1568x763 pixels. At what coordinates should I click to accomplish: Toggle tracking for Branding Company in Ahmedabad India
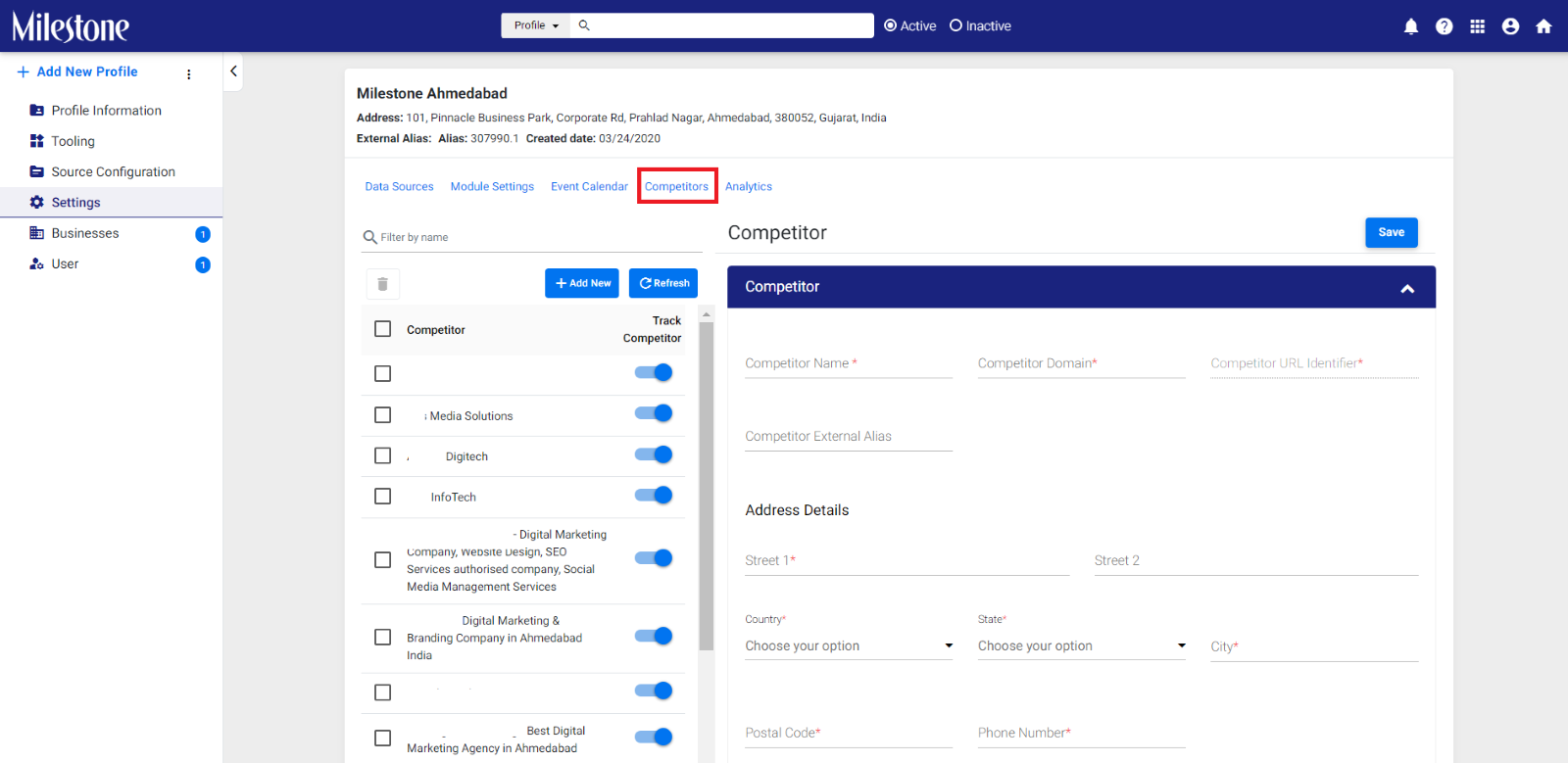tap(654, 636)
